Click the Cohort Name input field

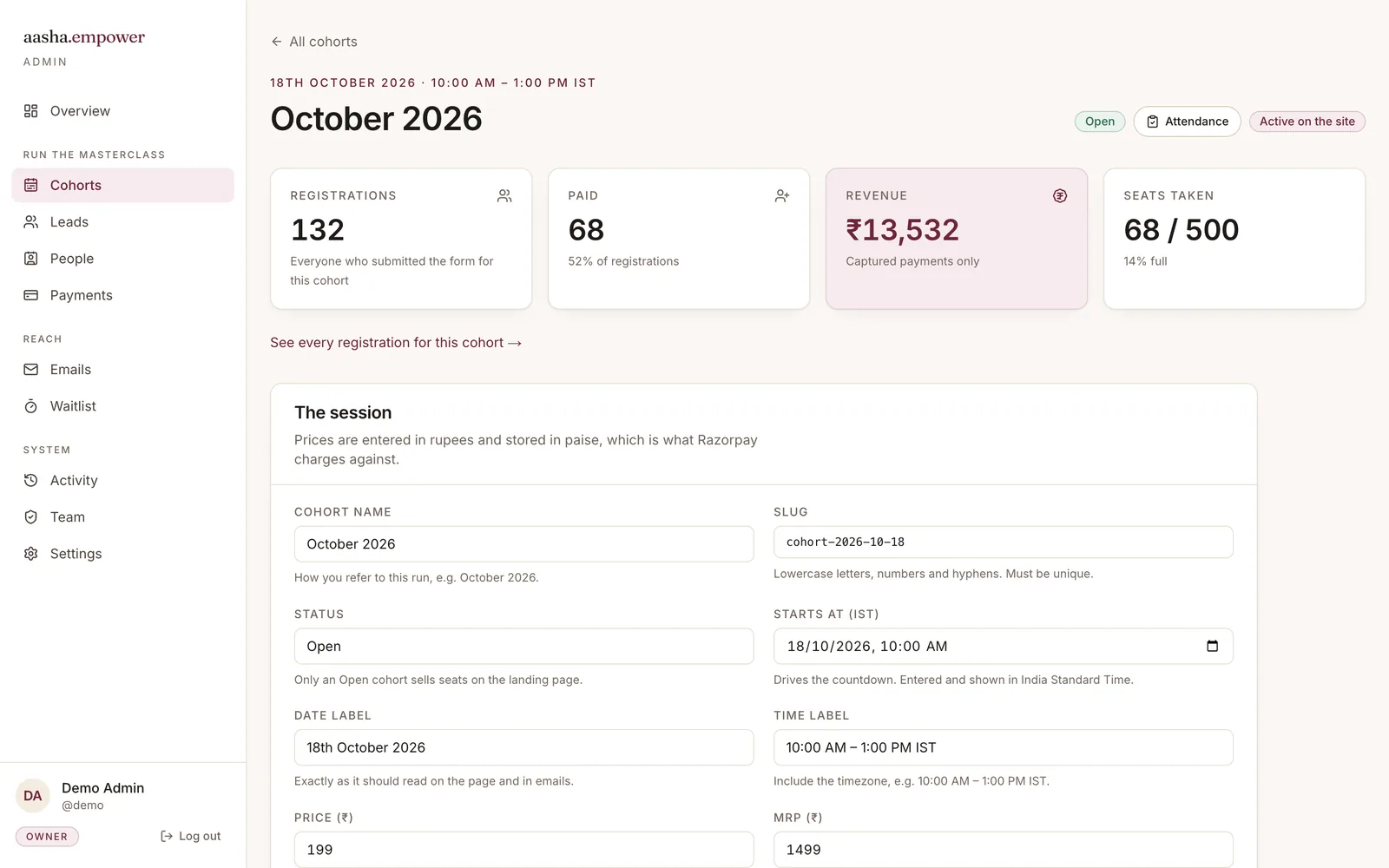point(523,544)
